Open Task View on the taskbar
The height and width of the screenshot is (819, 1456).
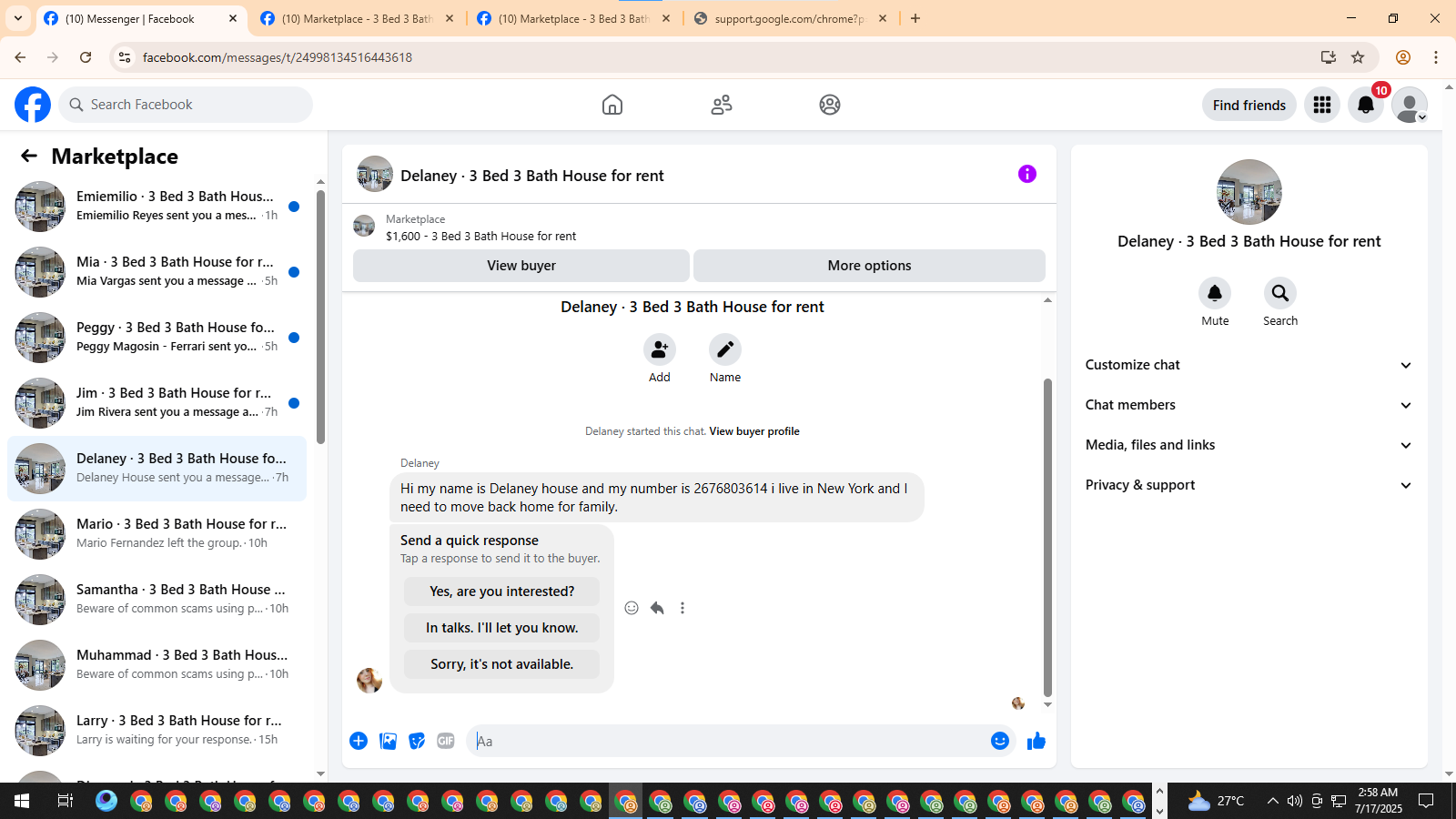tap(65, 801)
